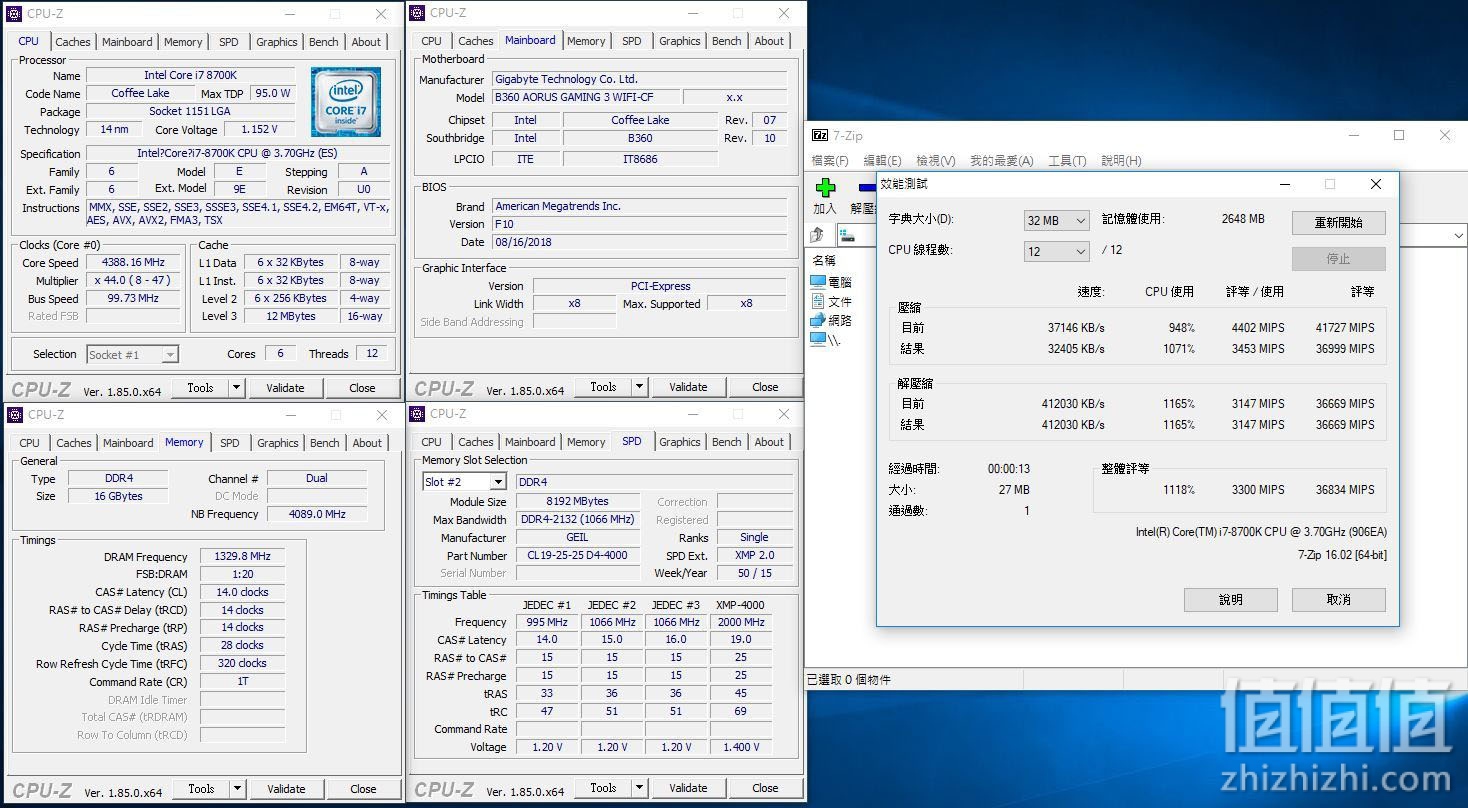Click the Multiplier x 44.0 (8 - 47) value
The width and height of the screenshot is (1468, 808).
[x=133, y=281]
